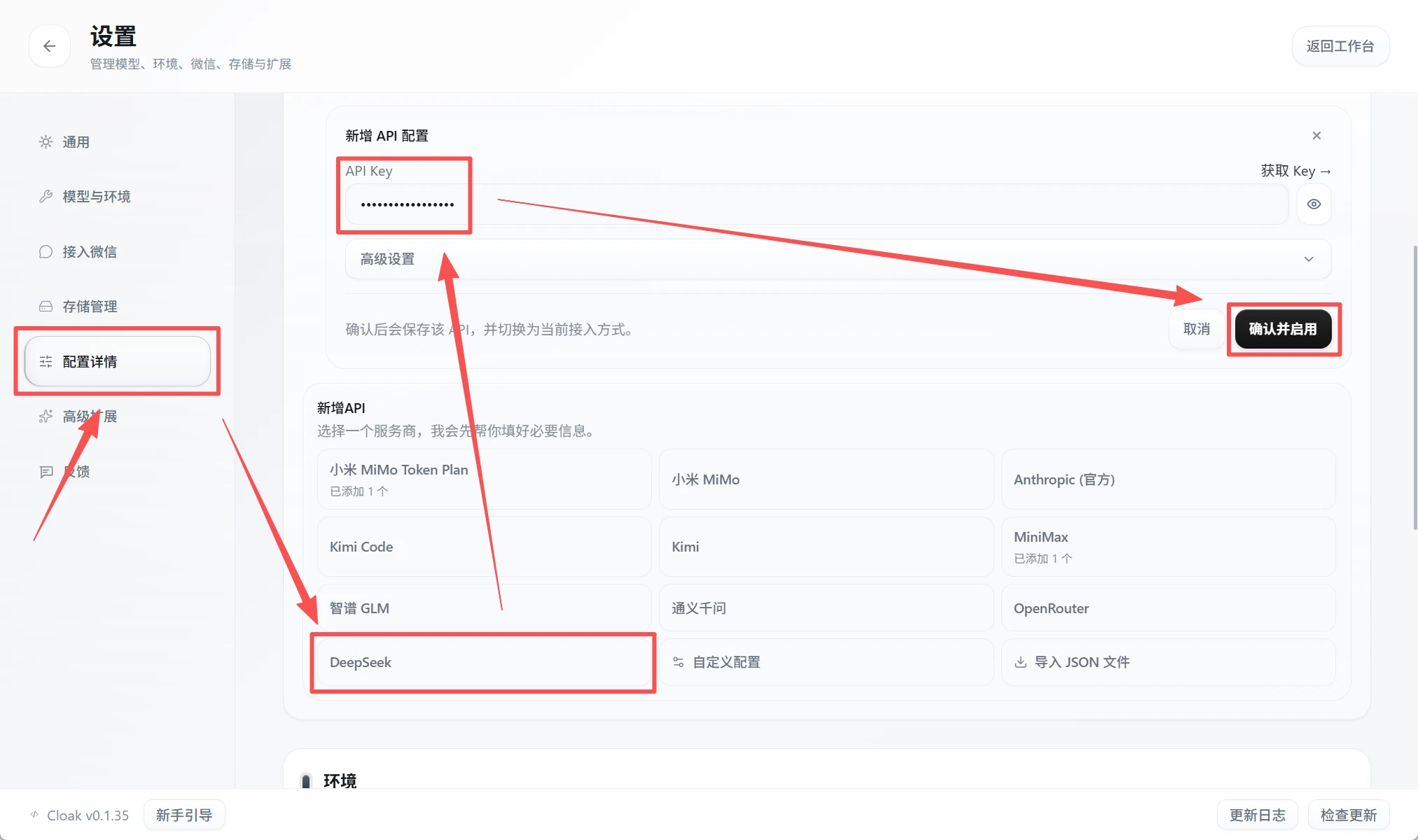Choose 智谱 GLM provider

pos(484,608)
